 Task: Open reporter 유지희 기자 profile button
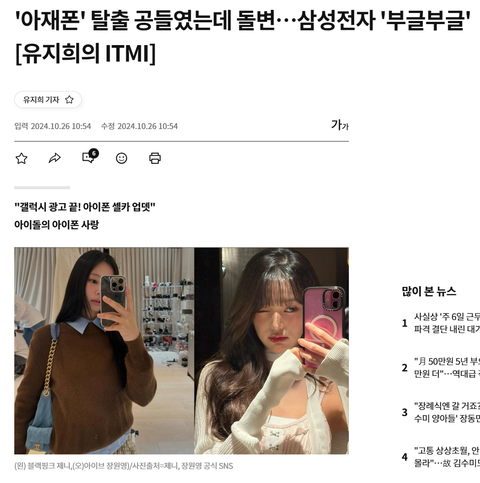(48, 100)
